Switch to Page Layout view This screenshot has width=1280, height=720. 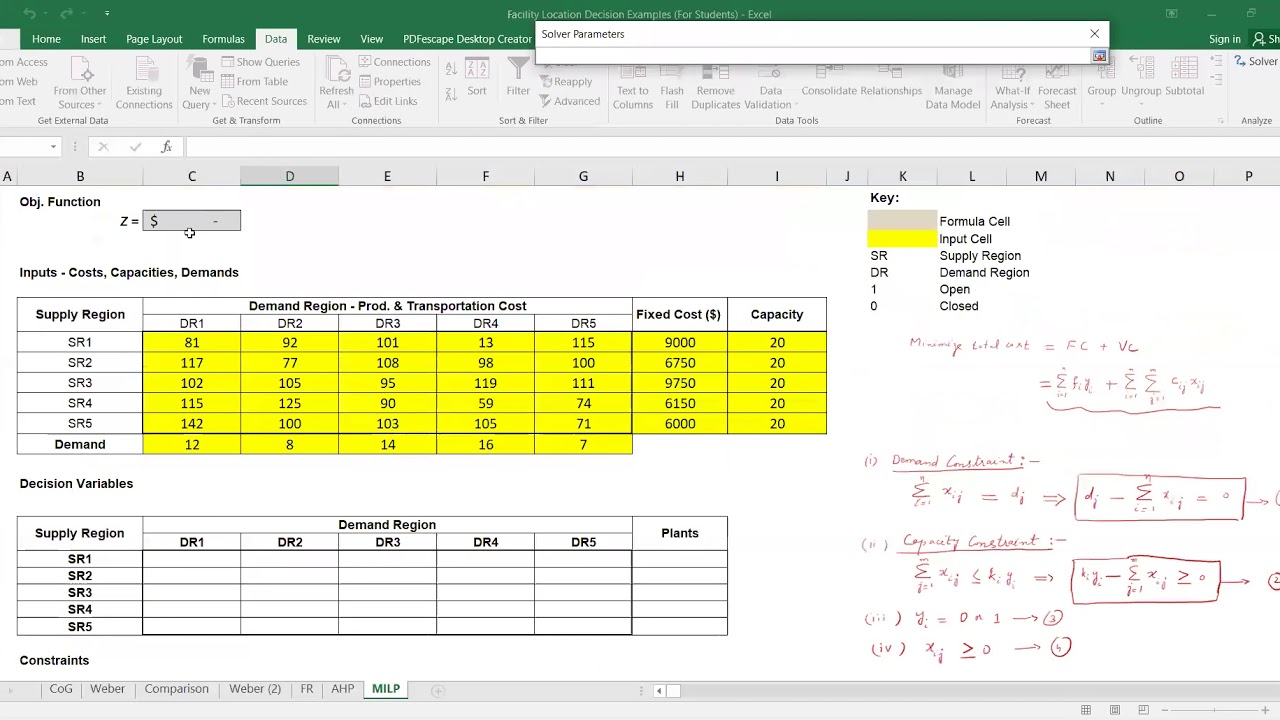[1114, 710]
